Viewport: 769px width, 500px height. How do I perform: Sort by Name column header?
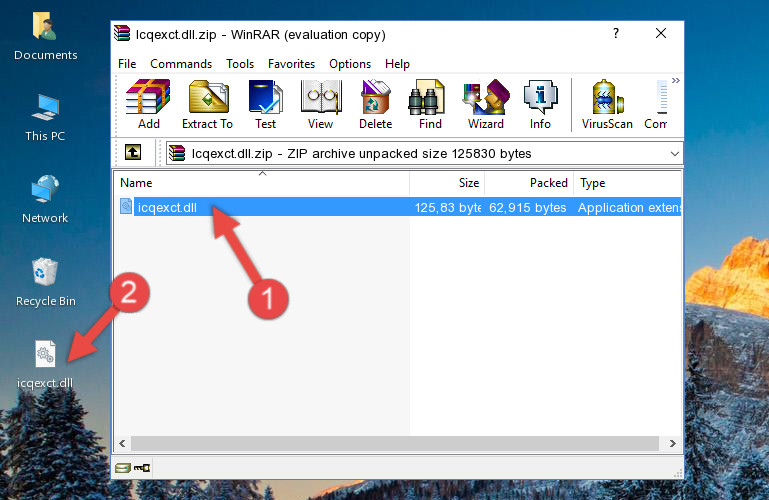click(262, 183)
